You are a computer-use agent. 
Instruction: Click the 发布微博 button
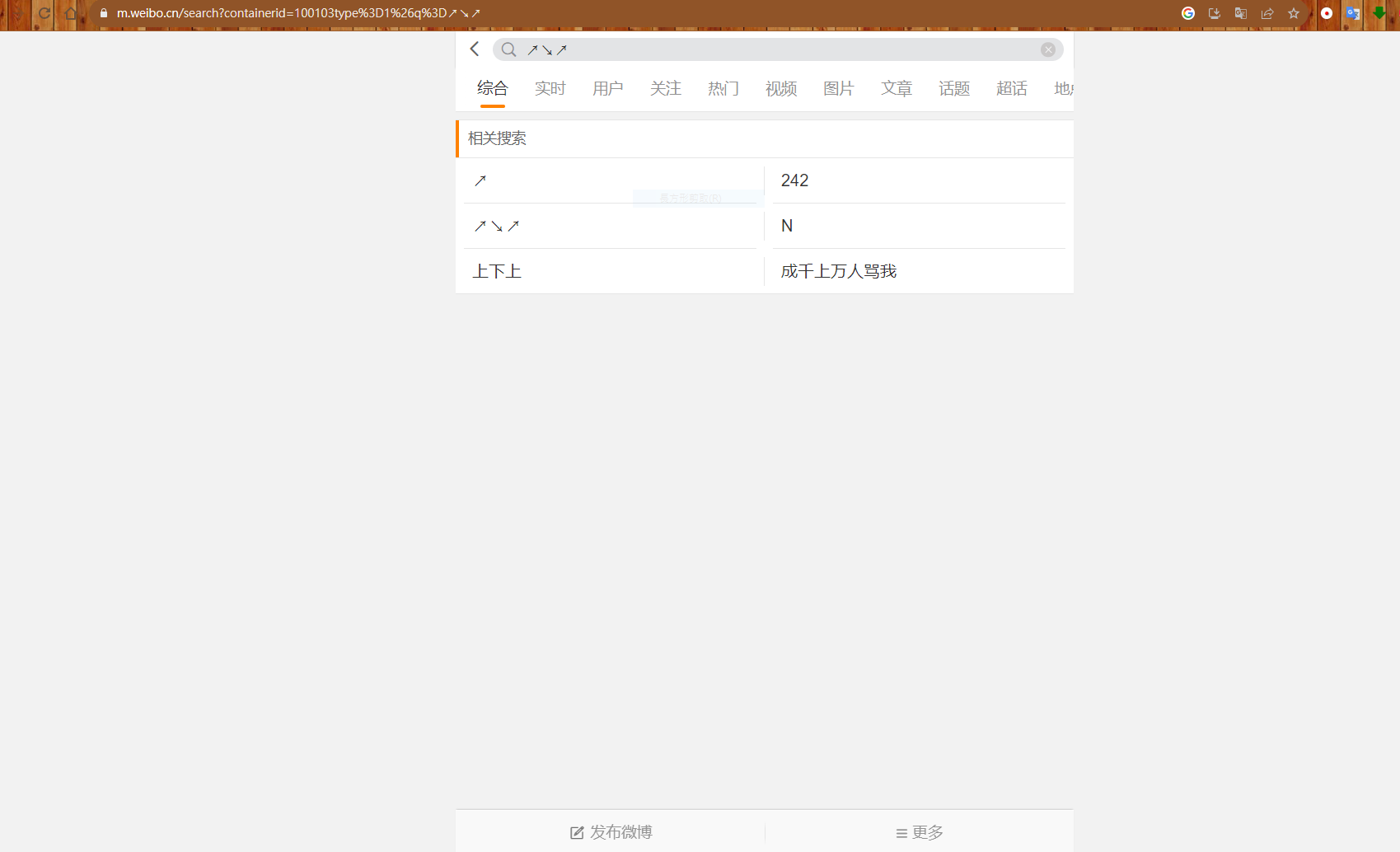pos(611,832)
